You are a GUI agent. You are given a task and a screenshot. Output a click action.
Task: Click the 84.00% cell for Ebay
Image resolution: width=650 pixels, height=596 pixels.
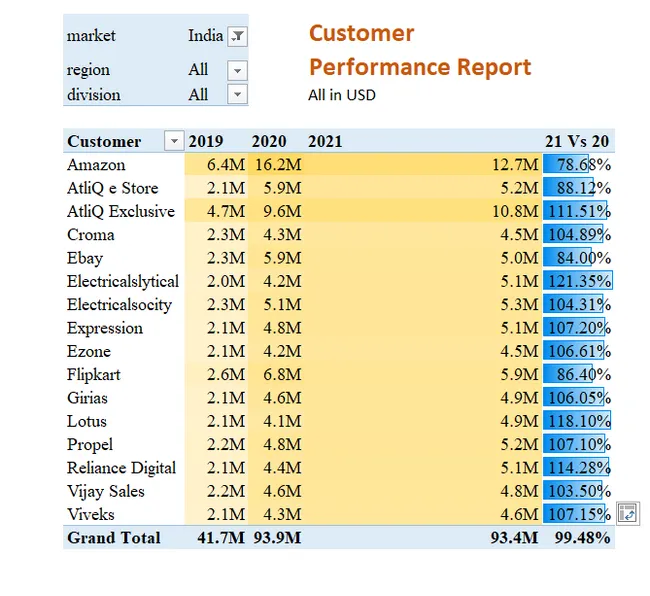coord(579,258)
